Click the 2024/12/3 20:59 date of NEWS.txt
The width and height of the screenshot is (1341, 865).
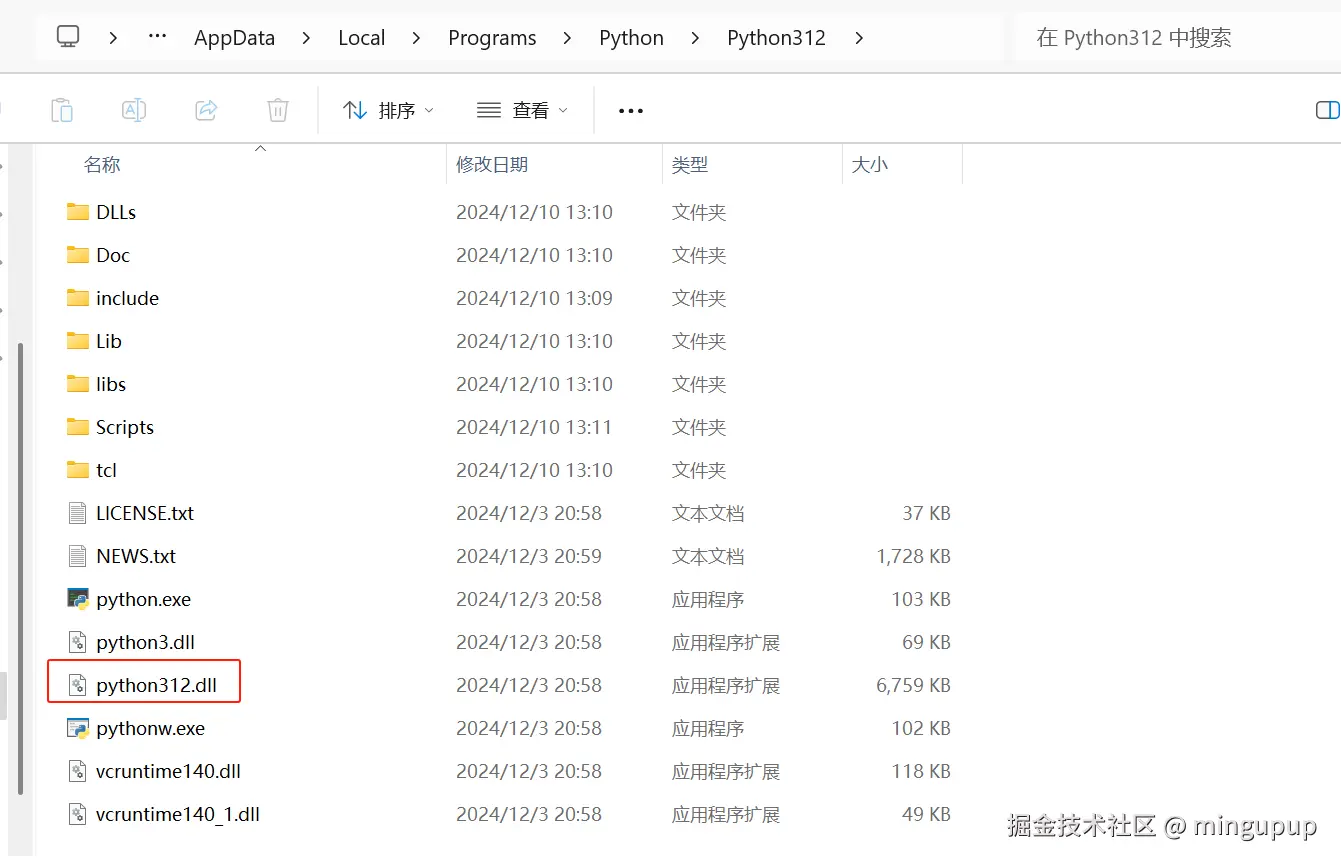tap(529, 556)
